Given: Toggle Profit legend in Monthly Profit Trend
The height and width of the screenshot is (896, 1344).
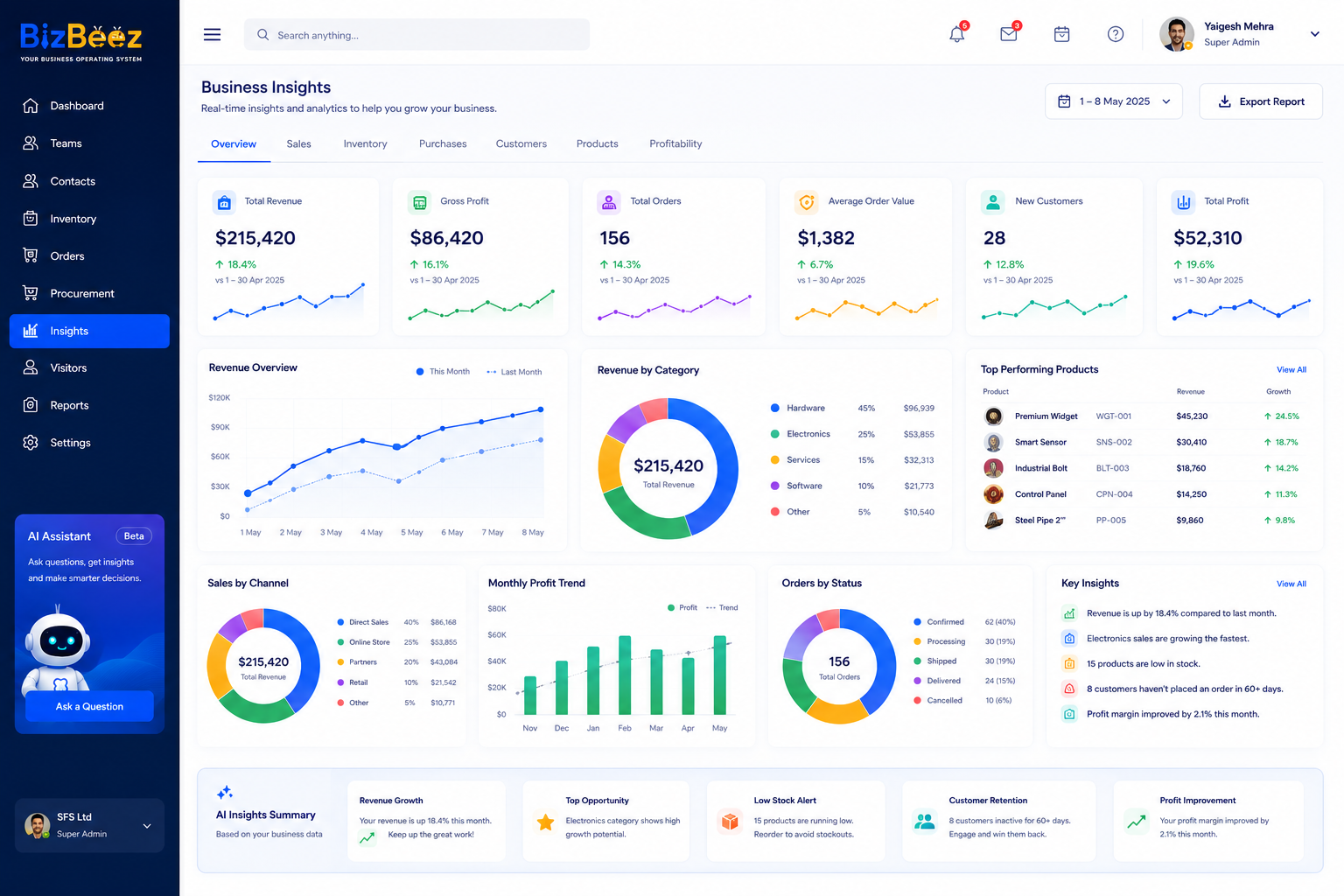Looking at the screenshot, I should click(682, 607).
